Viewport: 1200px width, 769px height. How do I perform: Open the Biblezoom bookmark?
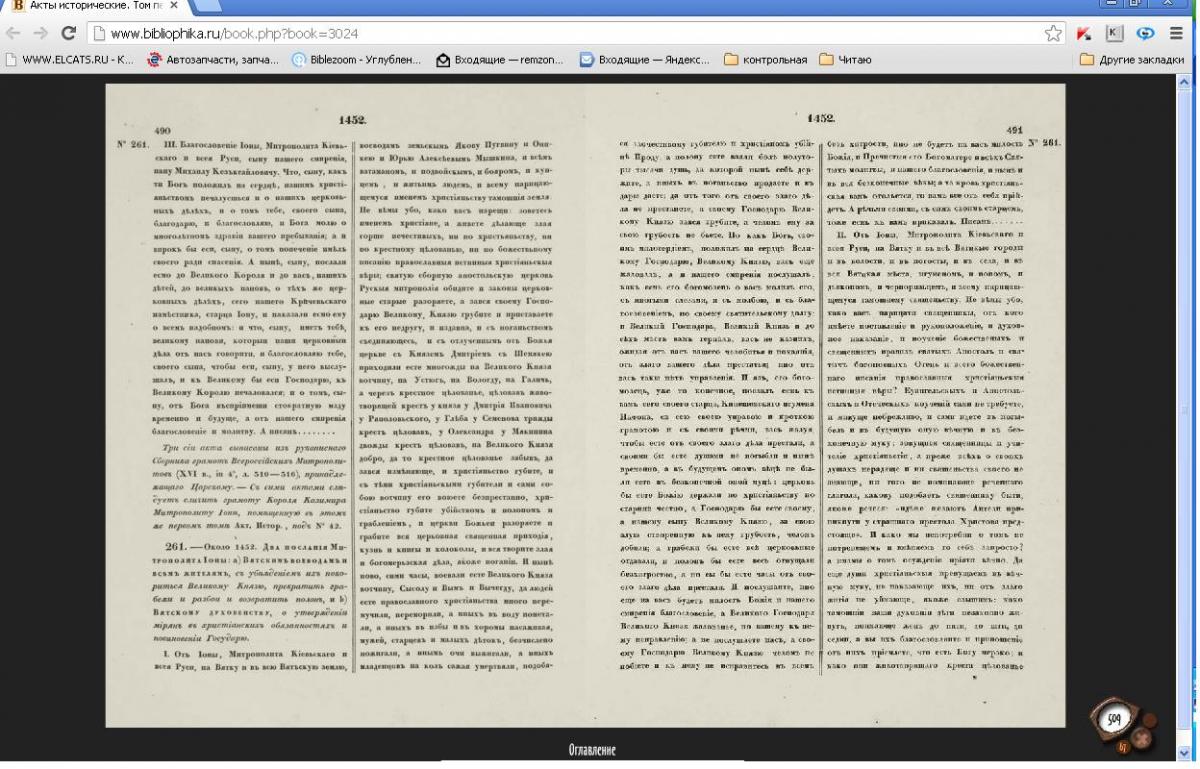point(347,59)
